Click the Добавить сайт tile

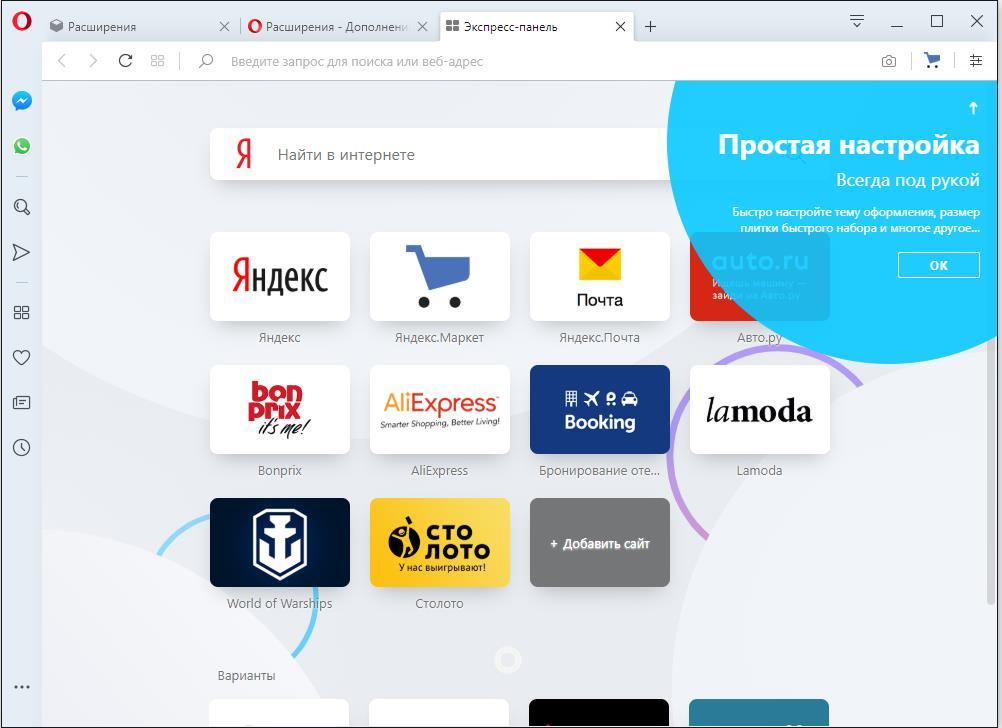coord(599,543)
